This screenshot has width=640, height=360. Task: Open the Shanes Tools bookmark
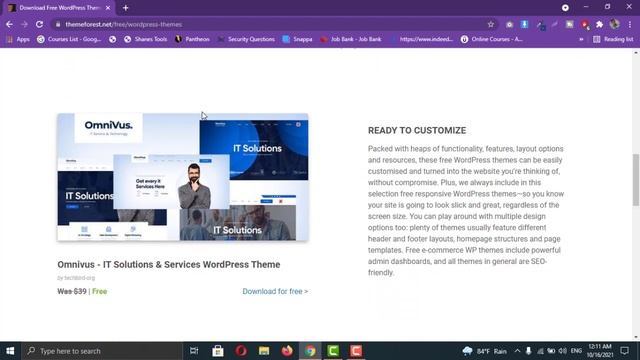tap(146, 39)
